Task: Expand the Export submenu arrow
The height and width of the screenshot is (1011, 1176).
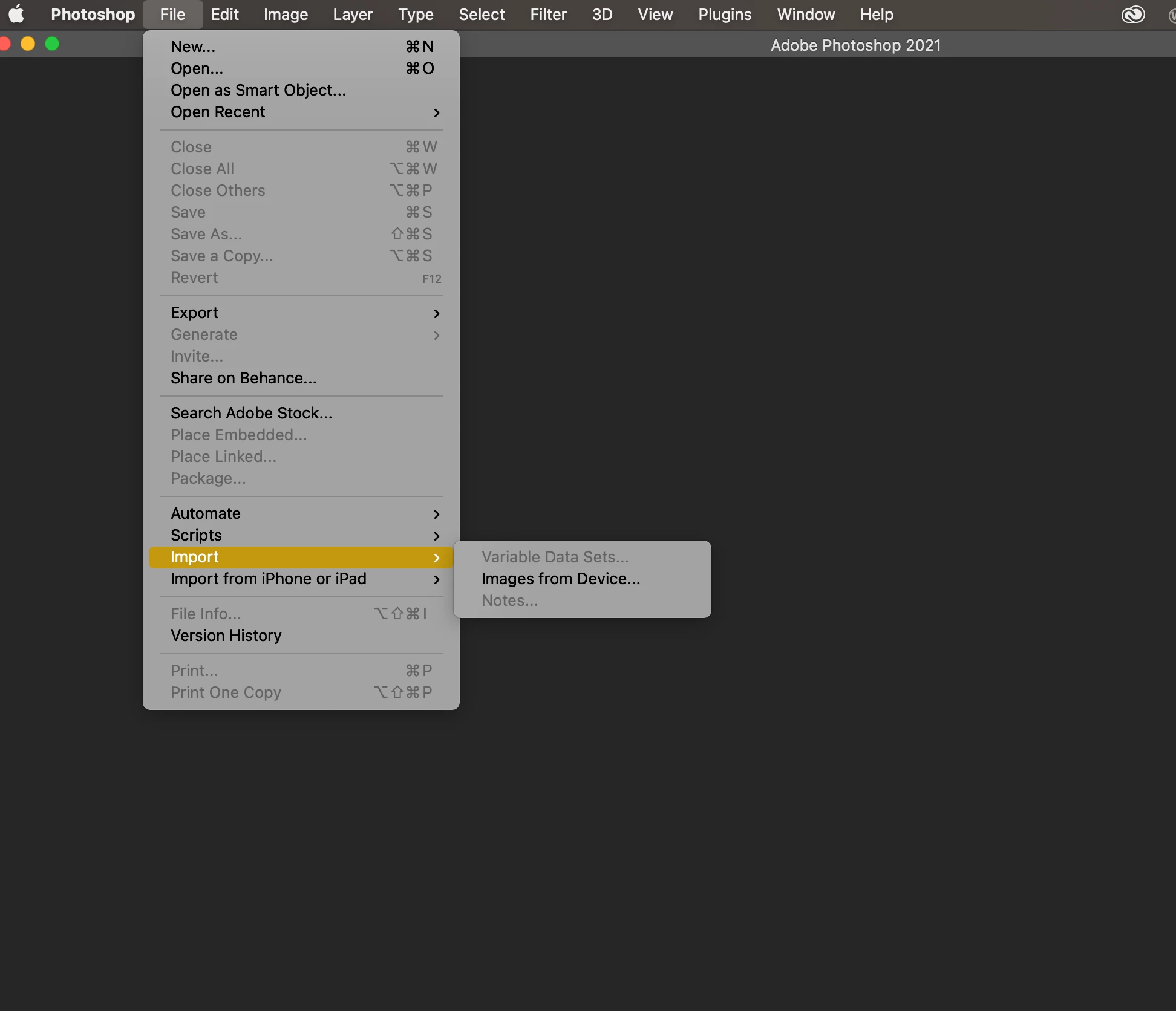Action: pyautogui.click(x=436, y=313)
